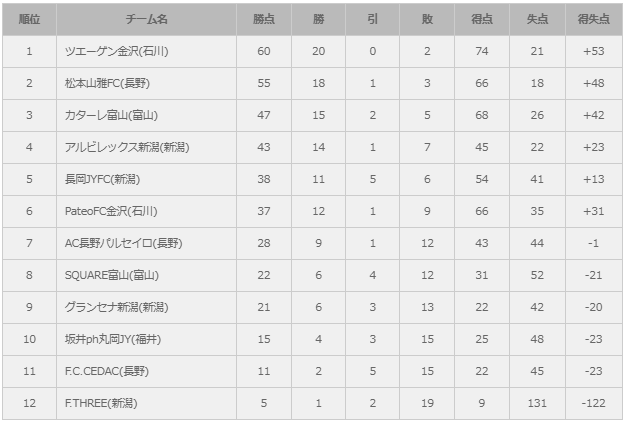Click team name 松本山雅FC(長野)
Image resolution: width=627 pixels, height=425 pixels.
click(107, 83)
